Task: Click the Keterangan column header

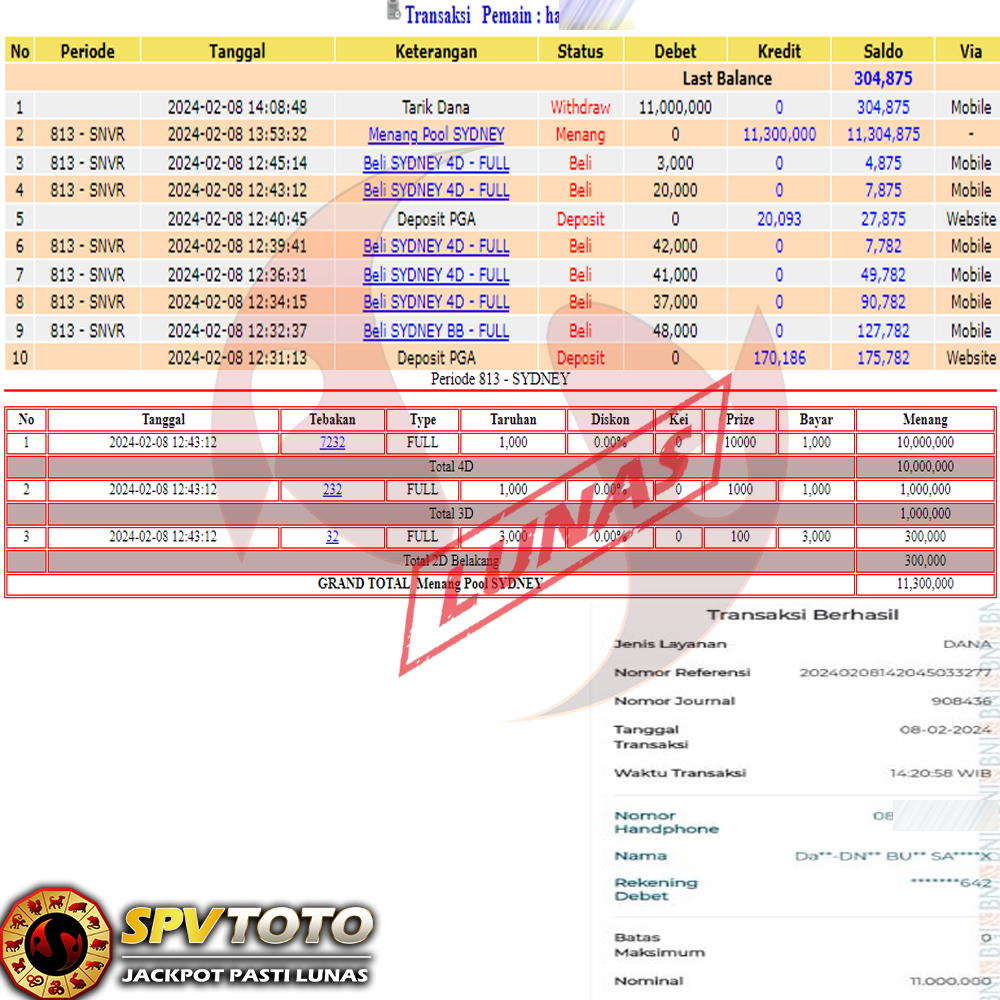Action: point(436,51)
